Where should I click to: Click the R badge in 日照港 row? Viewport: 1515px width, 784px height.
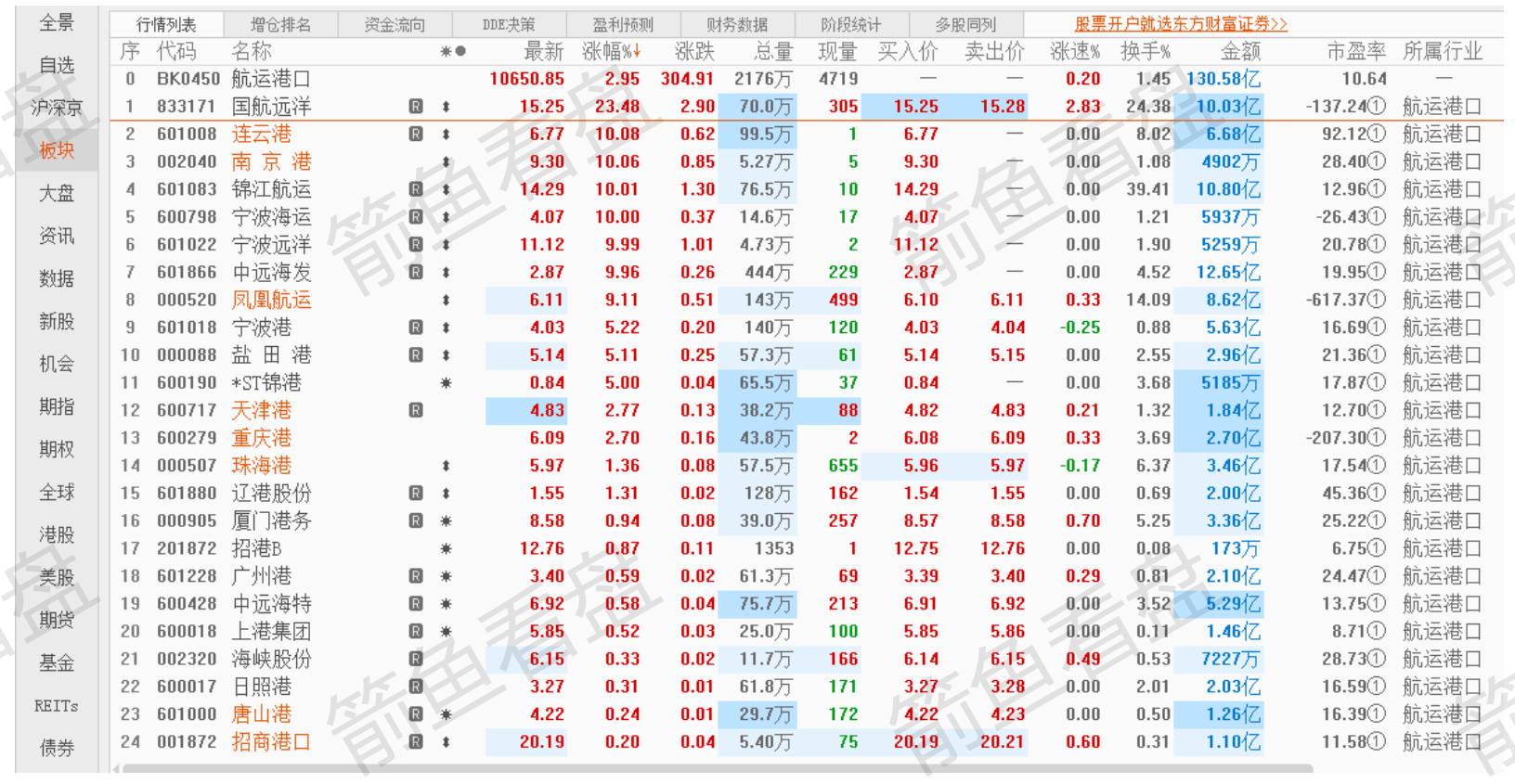416,687
